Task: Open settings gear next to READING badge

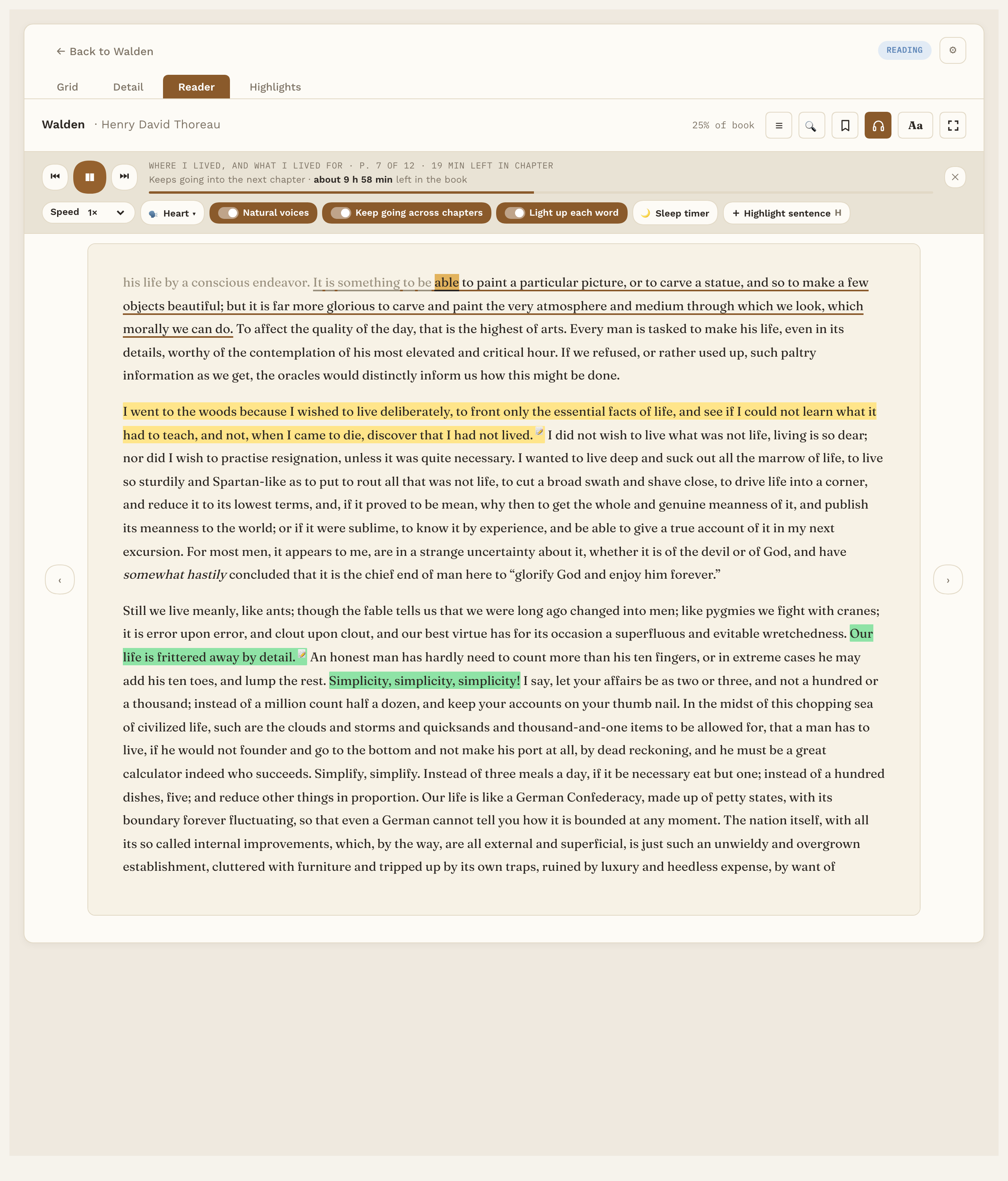Action: click(953, 50)
